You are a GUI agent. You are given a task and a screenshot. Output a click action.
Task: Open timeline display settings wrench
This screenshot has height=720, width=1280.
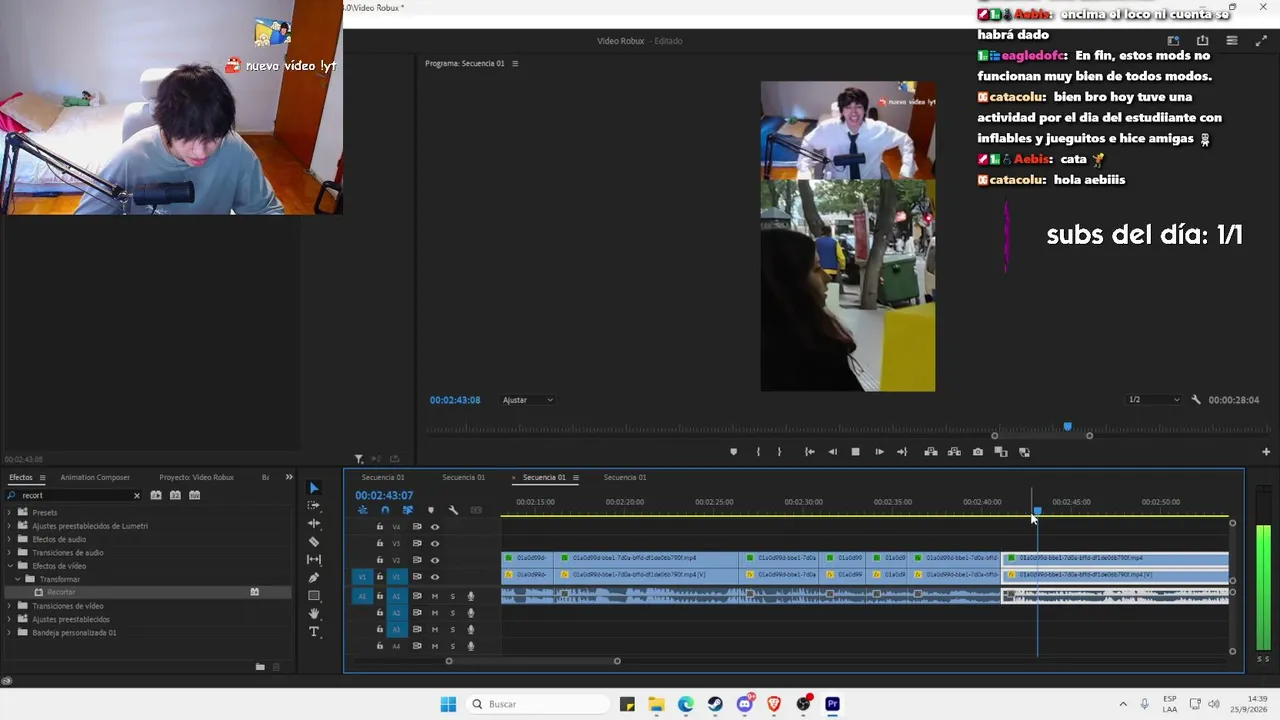[x=453, y=510]
